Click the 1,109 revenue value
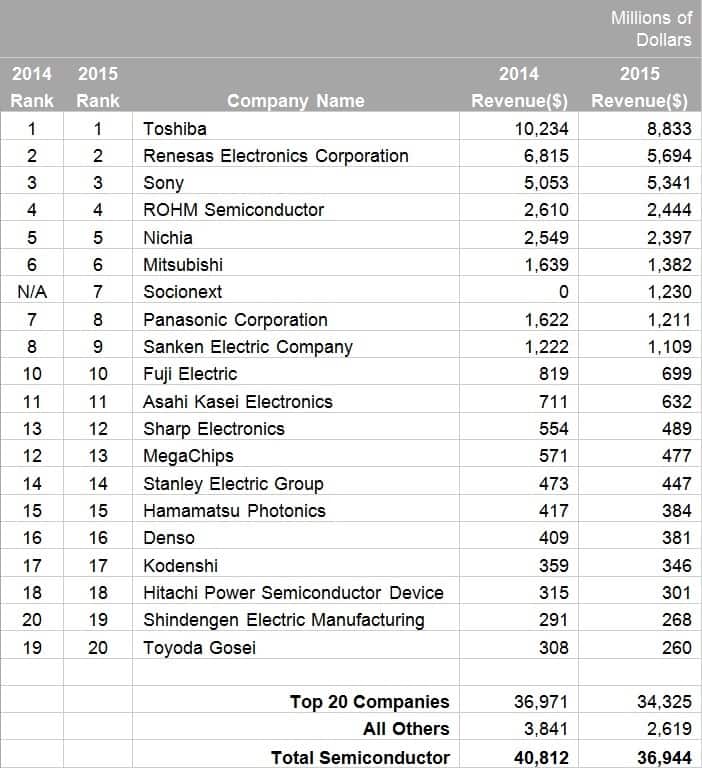The height and width of the screenshot is (768, 702). (x=669, y=347)
